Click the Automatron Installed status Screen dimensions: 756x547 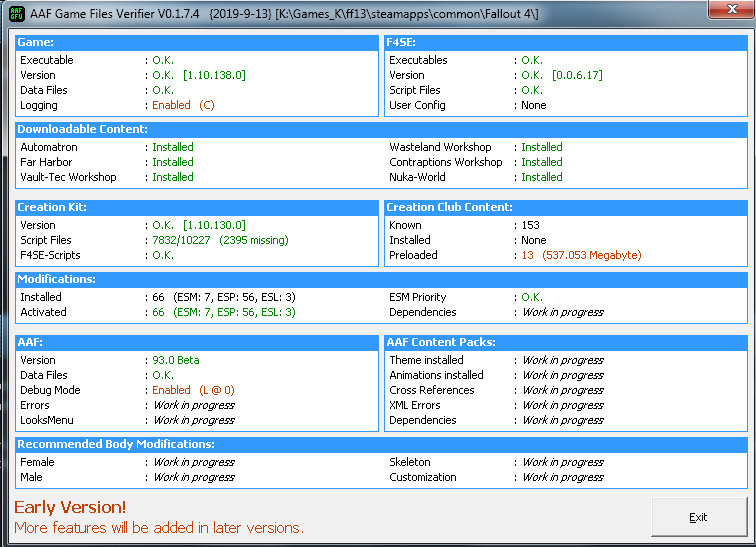pyautogui.click(x=173, y=147)
